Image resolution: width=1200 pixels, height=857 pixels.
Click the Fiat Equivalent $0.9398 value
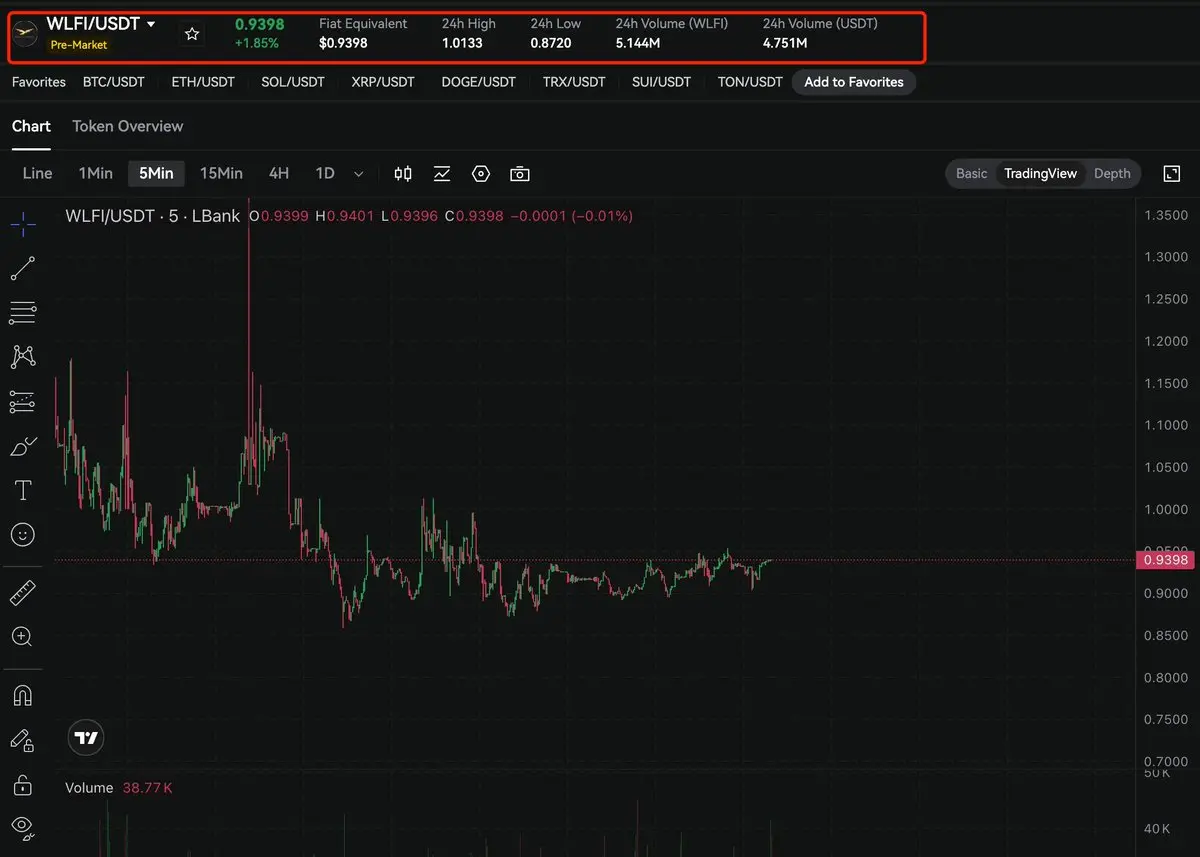click(343, 43)
